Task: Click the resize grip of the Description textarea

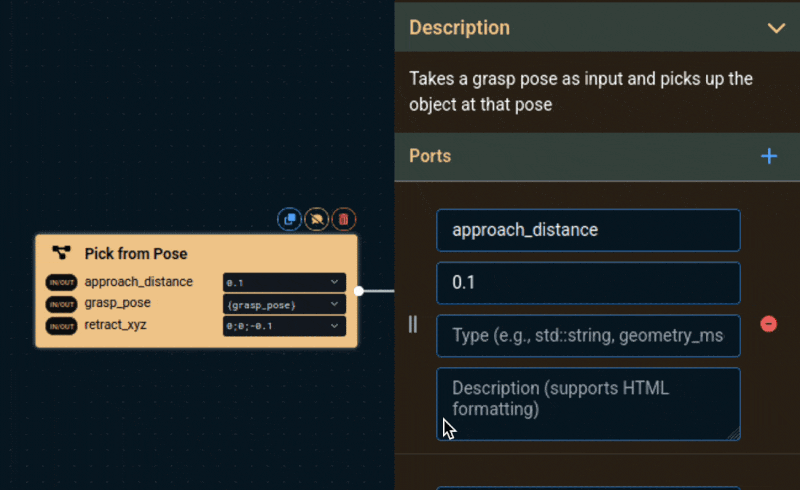Action: pyautogui.click(x=734, y=434)
